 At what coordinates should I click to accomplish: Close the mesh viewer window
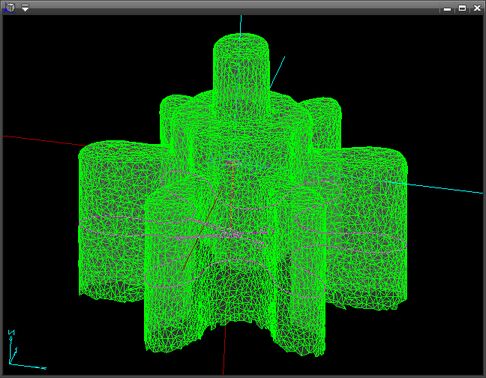coord(477,8)
